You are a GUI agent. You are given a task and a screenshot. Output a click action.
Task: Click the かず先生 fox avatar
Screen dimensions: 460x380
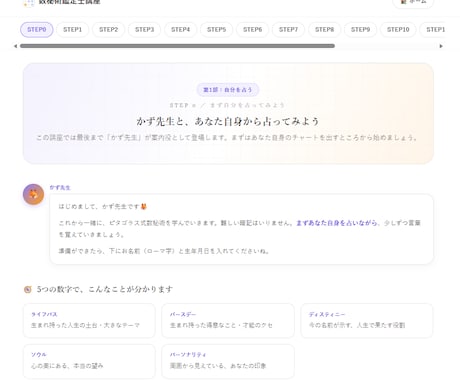[x=33, y=194]
